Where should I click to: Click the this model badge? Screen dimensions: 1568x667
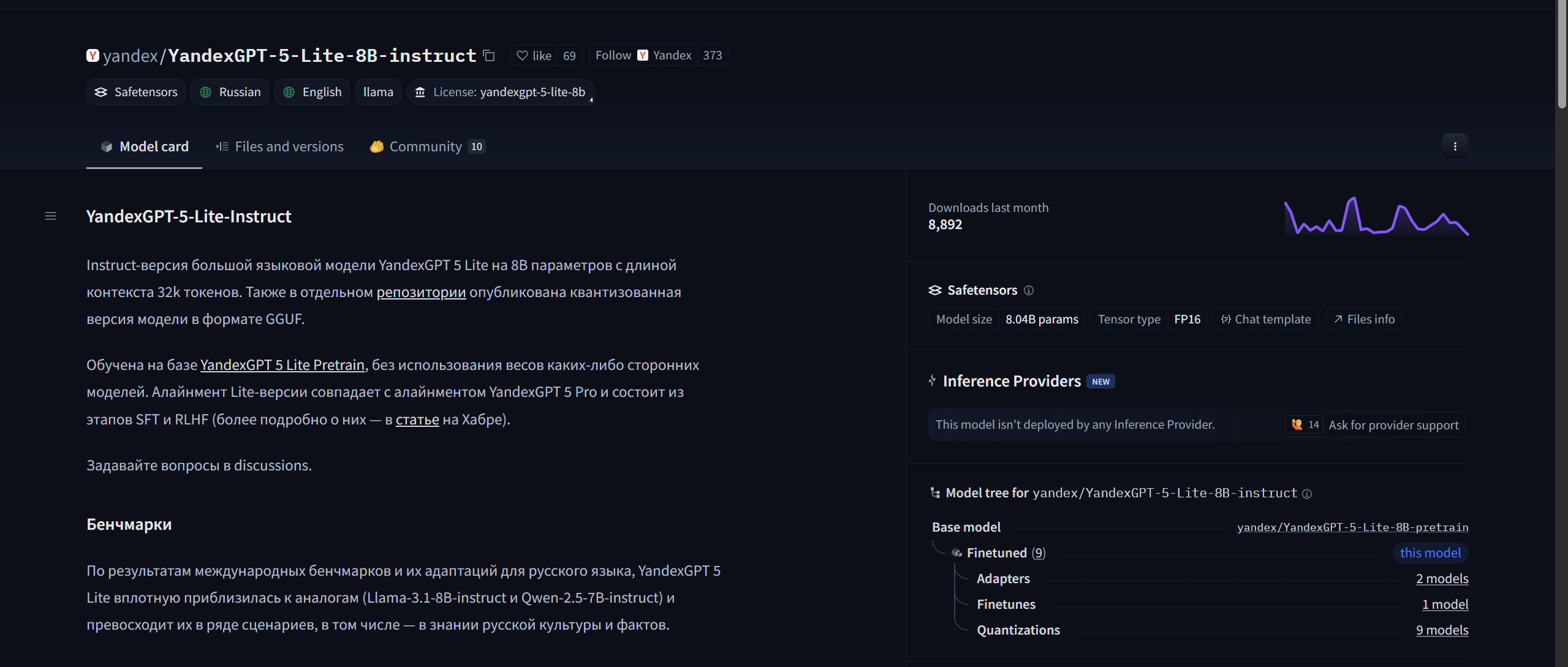click(1430, 552)
